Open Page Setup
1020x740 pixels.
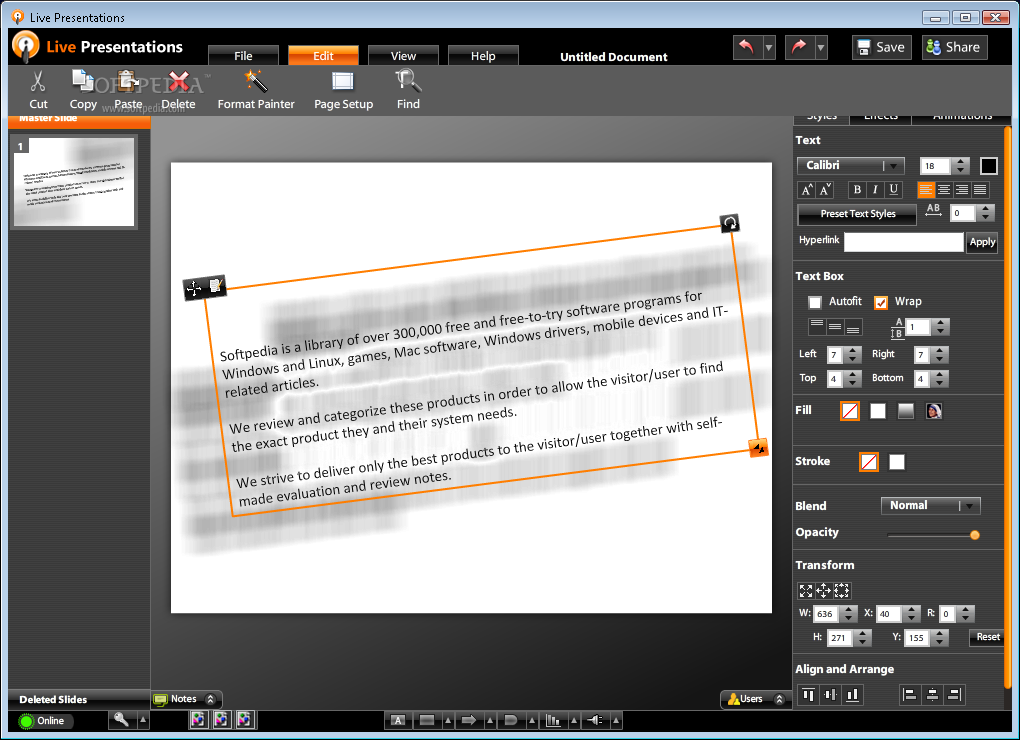343,90
